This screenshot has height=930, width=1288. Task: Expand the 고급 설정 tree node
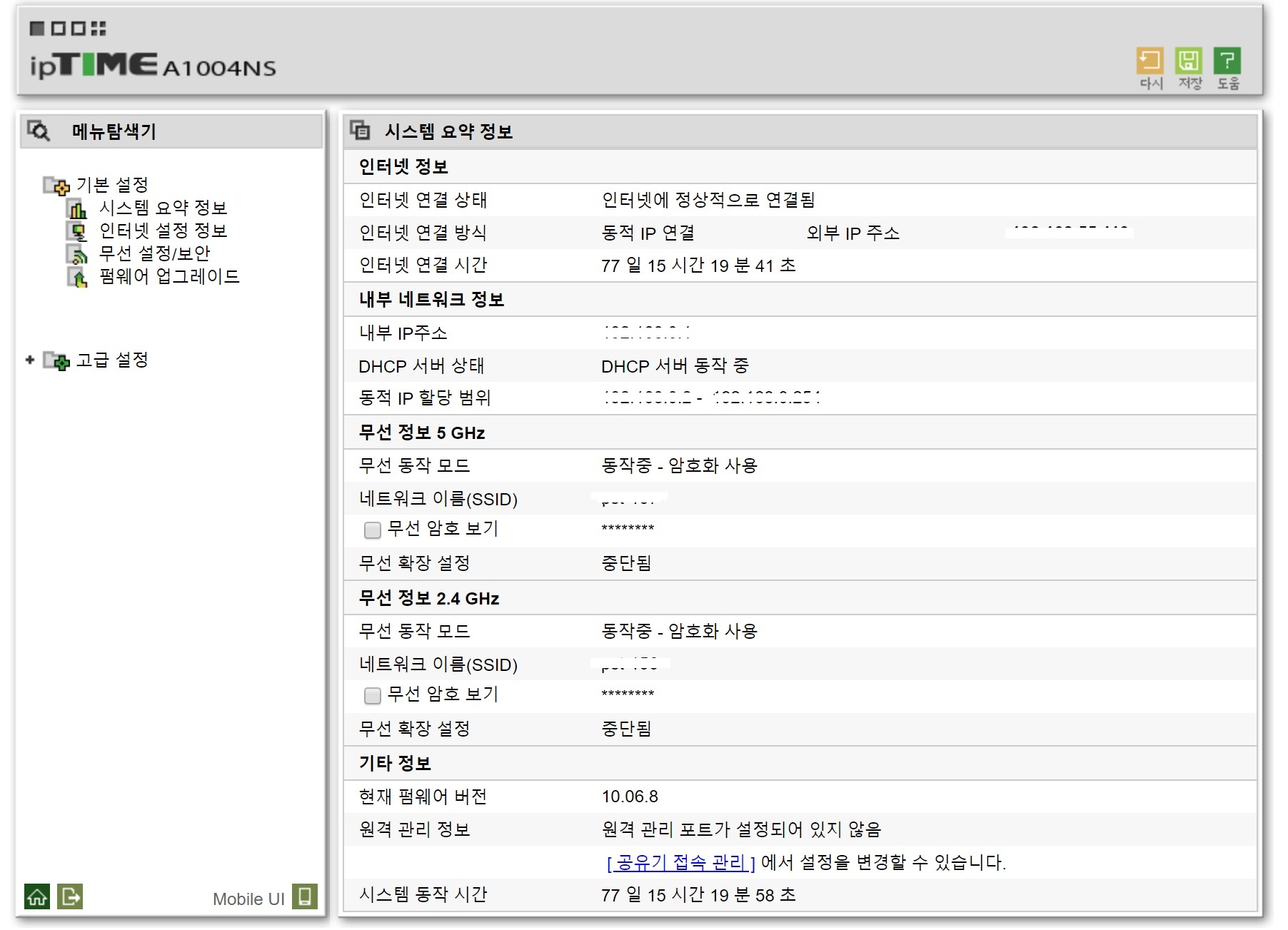[x=29, y=360]
